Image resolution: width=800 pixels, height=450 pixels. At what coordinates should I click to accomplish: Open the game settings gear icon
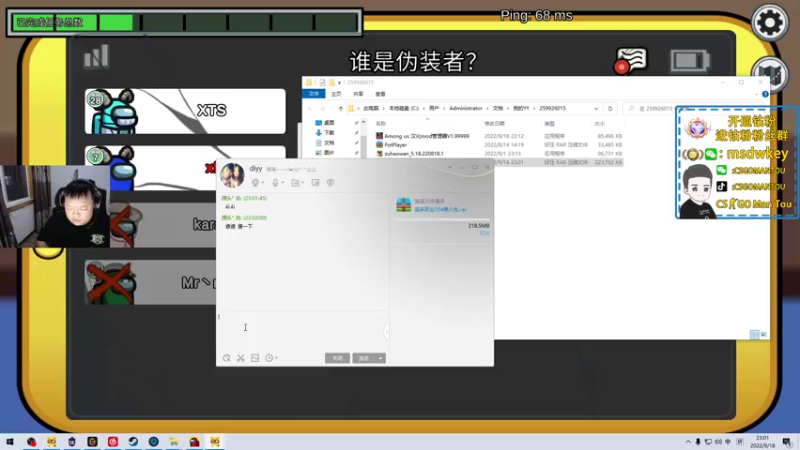click(x=769, y=22)
